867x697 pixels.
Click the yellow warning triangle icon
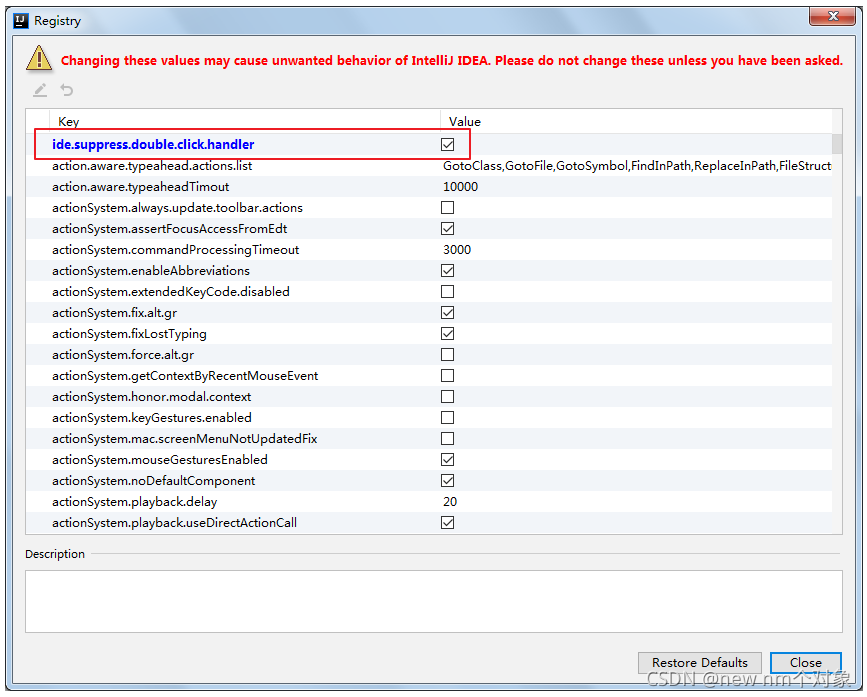point(39,59)
